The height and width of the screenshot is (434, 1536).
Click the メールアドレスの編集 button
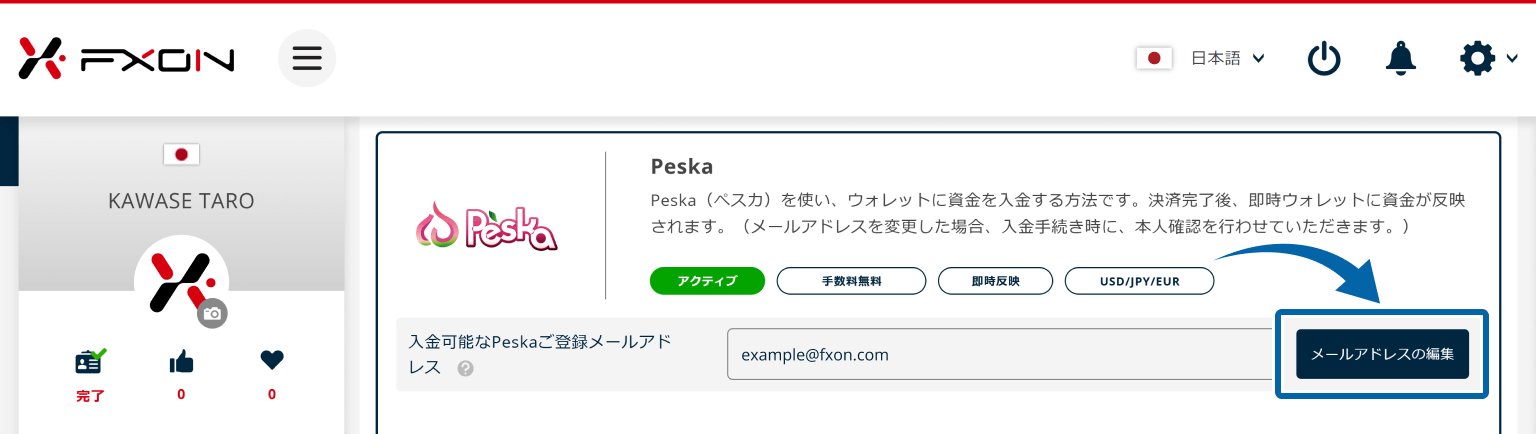pos(1382,354)
